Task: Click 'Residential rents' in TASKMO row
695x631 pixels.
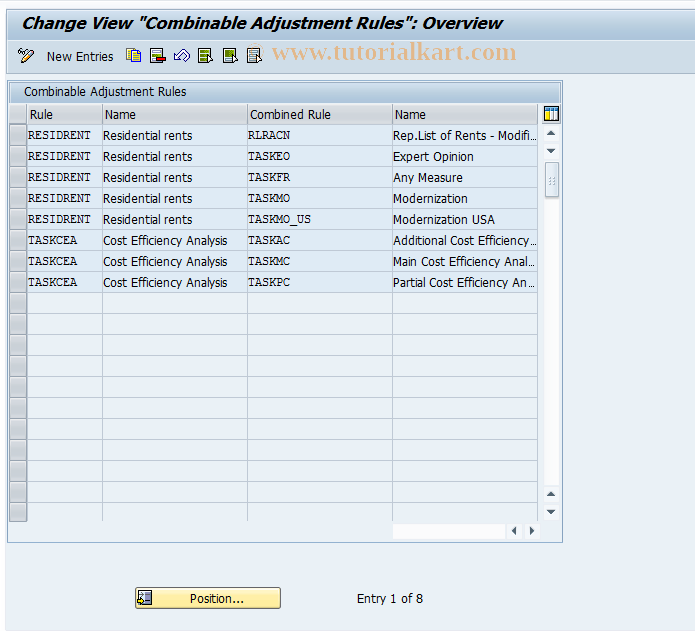Action: pos(175,199)
